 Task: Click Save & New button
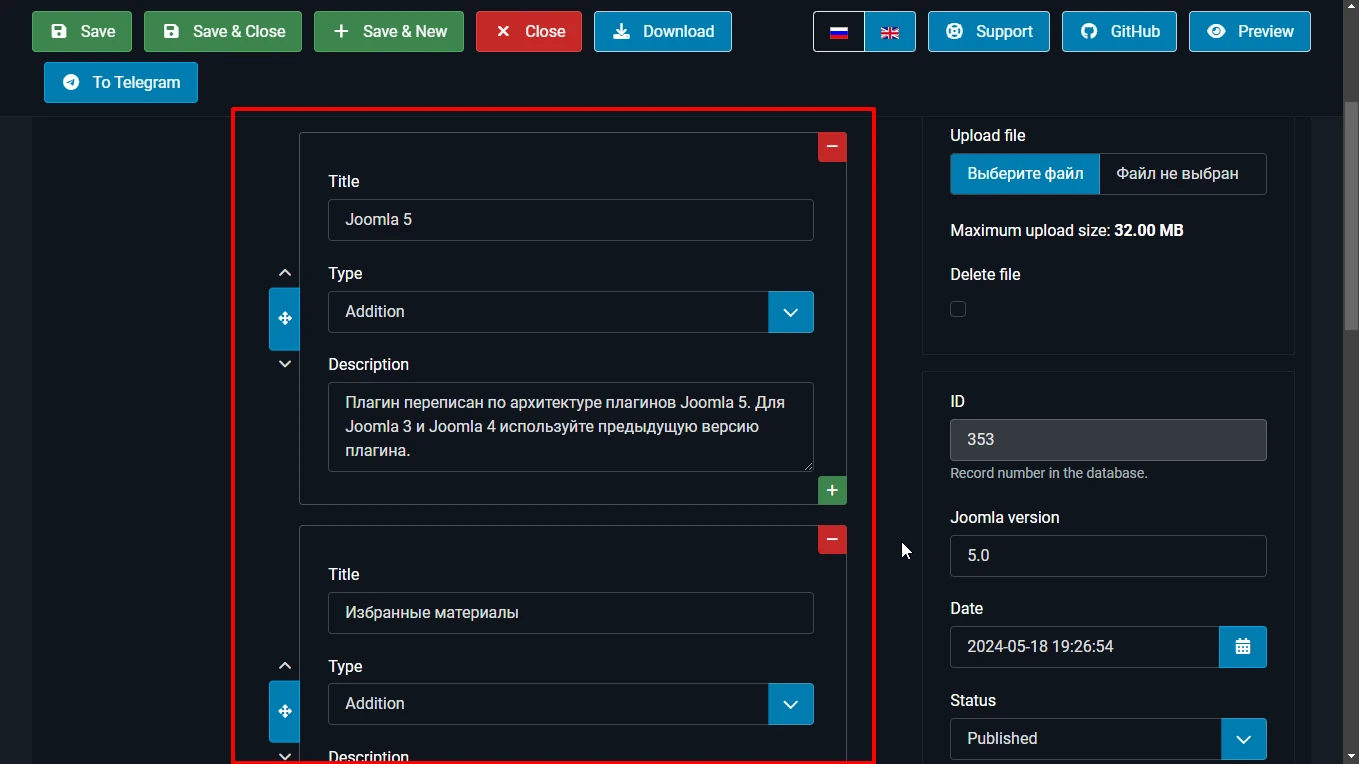tap(389, 32)
